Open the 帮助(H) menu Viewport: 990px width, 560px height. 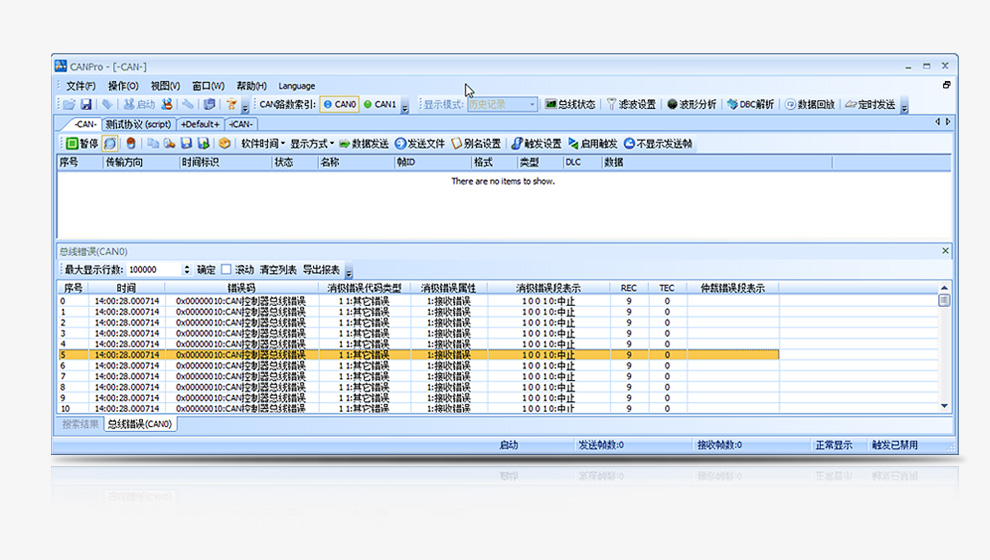click(x=251, y=86)
